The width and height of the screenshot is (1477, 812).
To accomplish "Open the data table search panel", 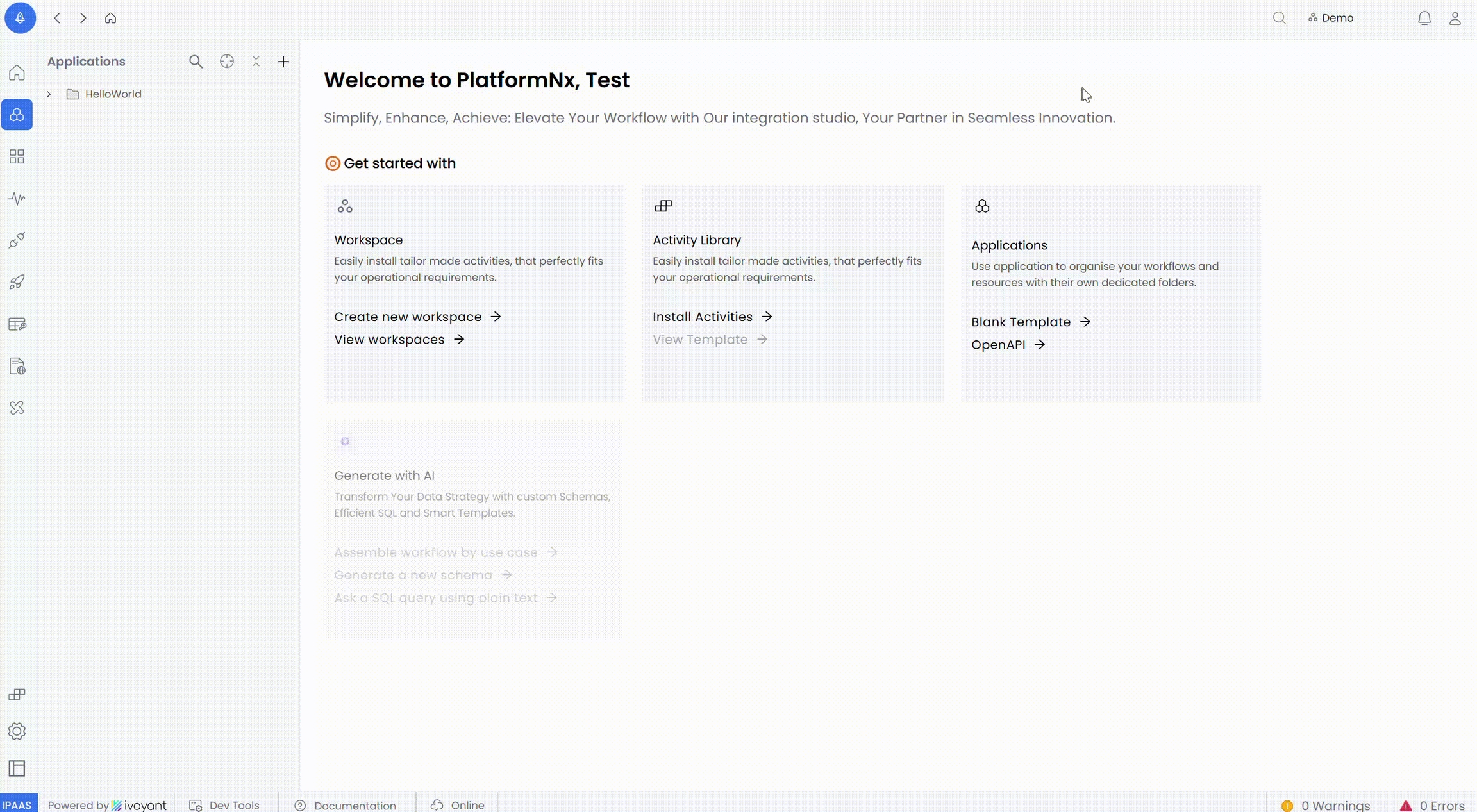I will pos(17,324).
